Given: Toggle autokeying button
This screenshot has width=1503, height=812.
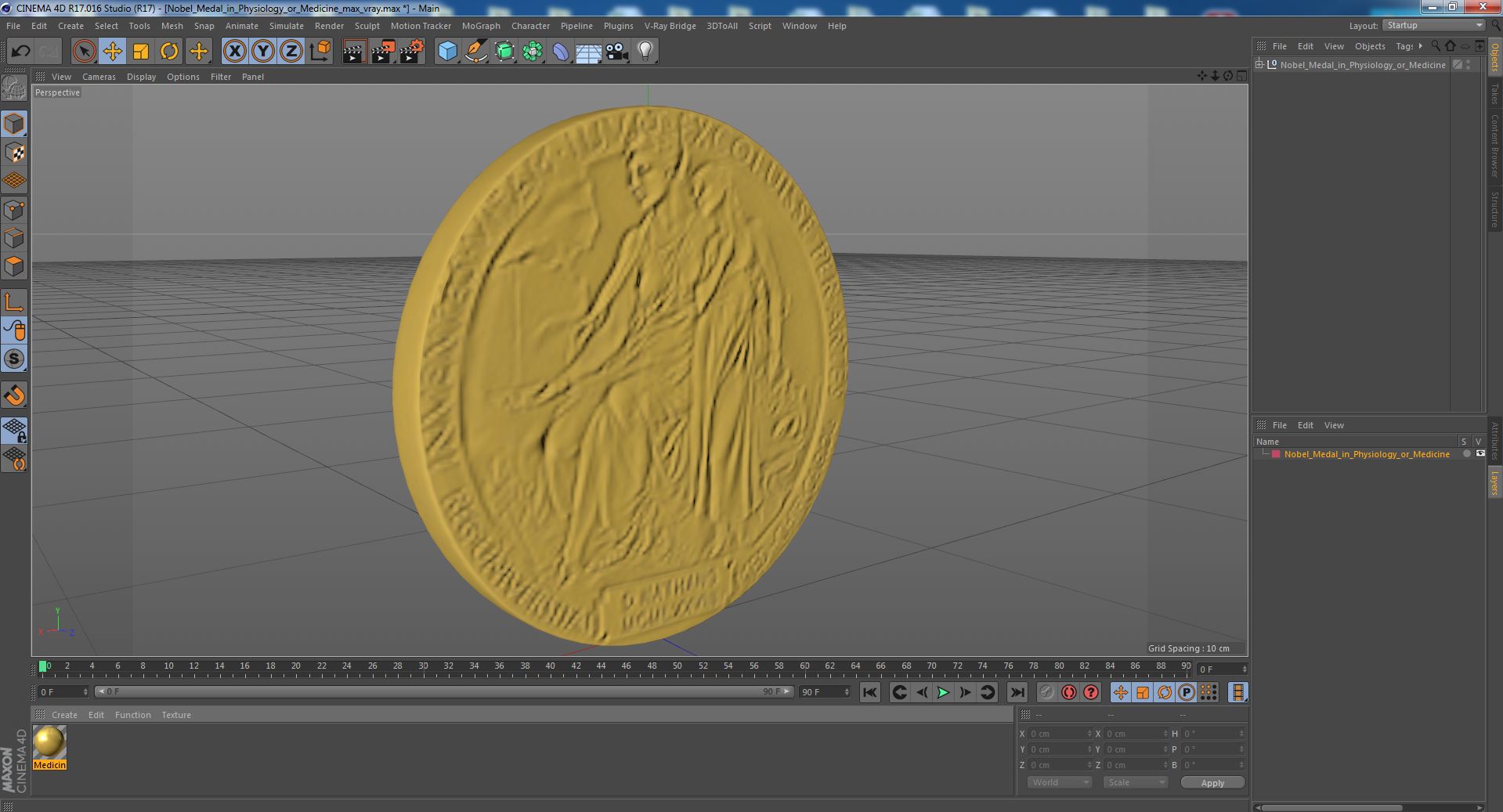Looking at the screenshot, I should coord(1069,692).
